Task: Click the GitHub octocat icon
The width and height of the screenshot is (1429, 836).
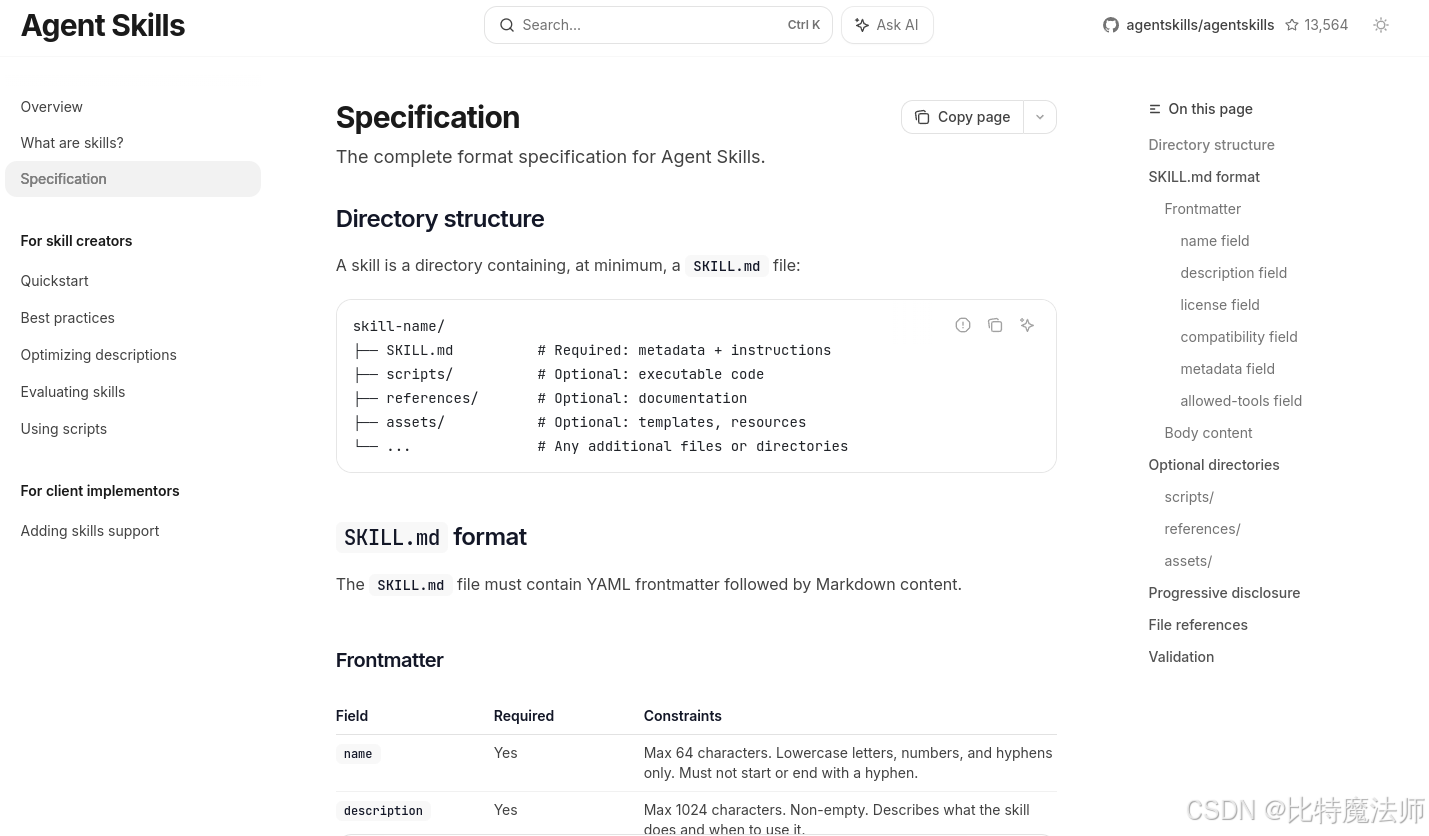Action: coord(1111,25)
